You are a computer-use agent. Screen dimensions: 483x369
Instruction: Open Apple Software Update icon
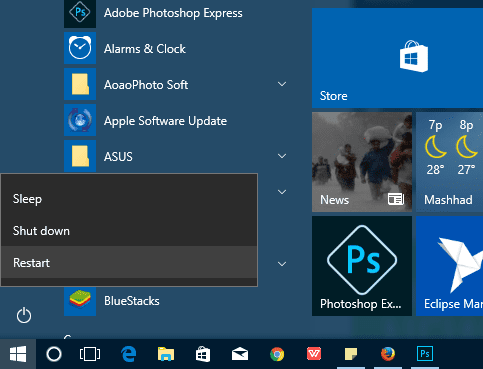[80, 120]
